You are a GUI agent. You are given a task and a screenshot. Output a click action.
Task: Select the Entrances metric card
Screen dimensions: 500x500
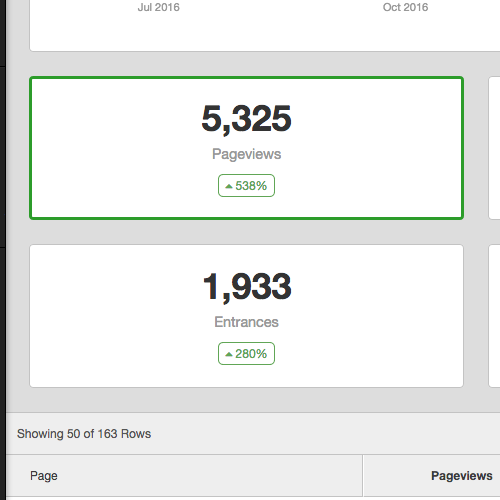pyautogui.click(x=246, y=316)
